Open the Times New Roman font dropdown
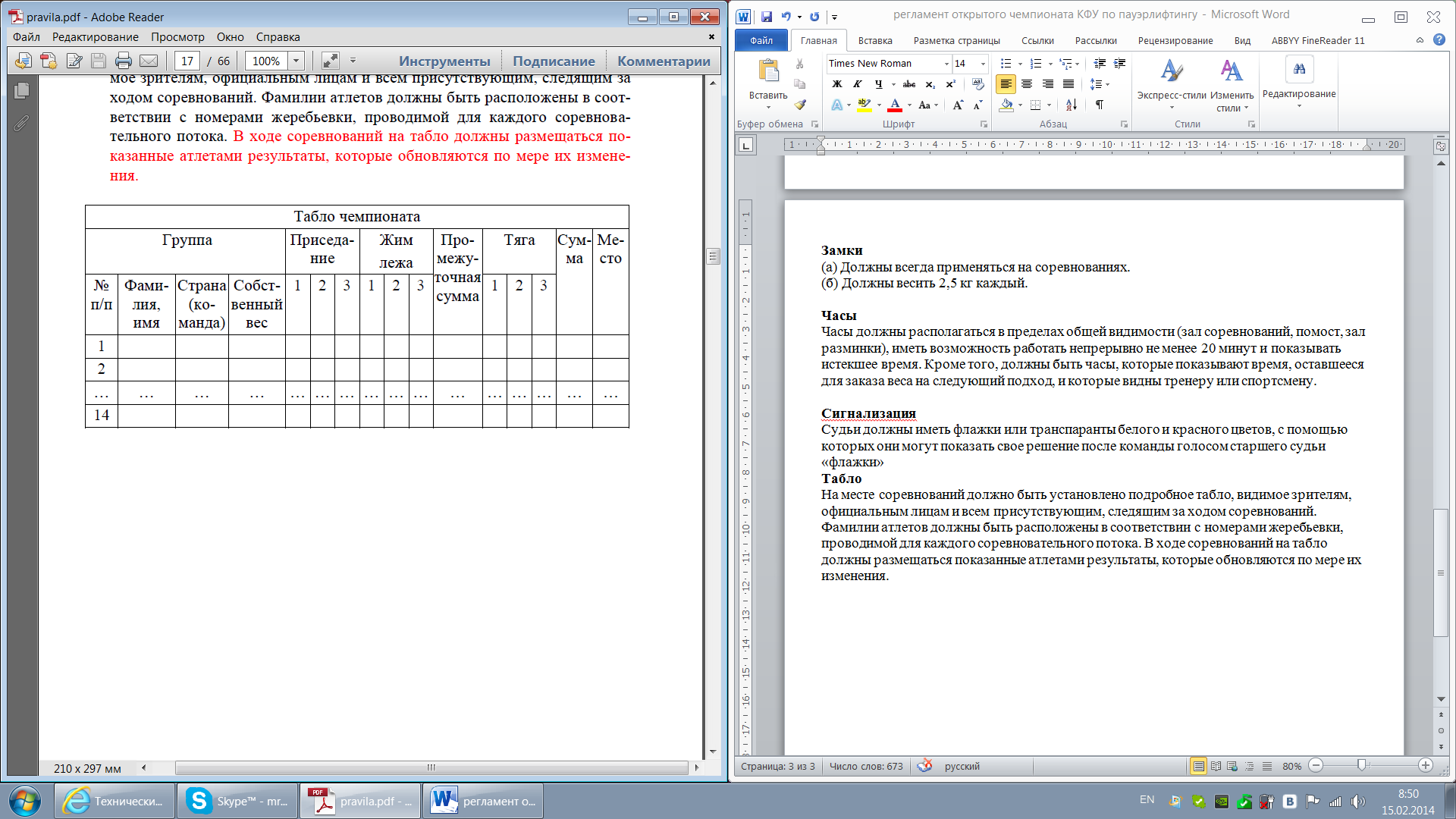1456x819 pixels. [946, 64]
